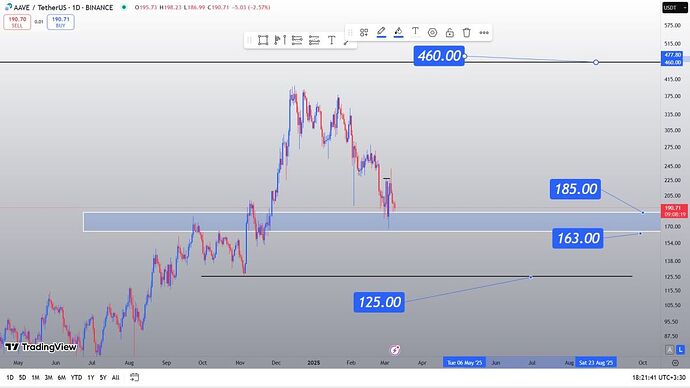Click the red 190.70 SELL button
The image size is (690, 388).
click(17, 22)
